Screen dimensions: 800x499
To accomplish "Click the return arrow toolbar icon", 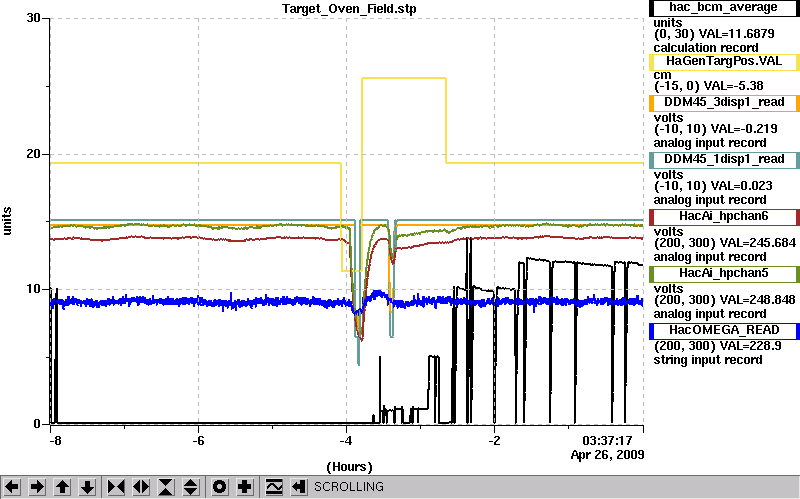I will click(x=298, y=487).
